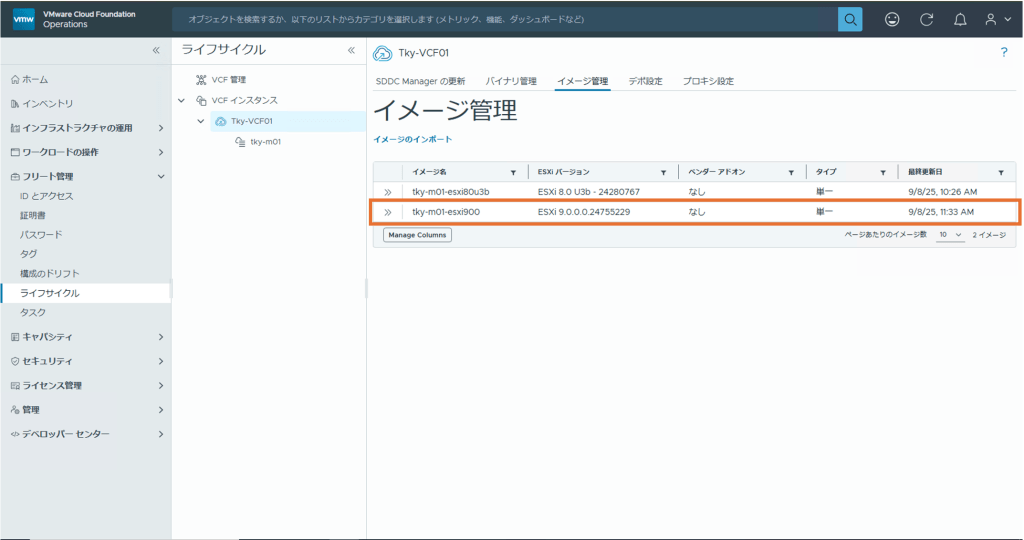
Task: Click the help question mark icon
Action: [1004, 52]
